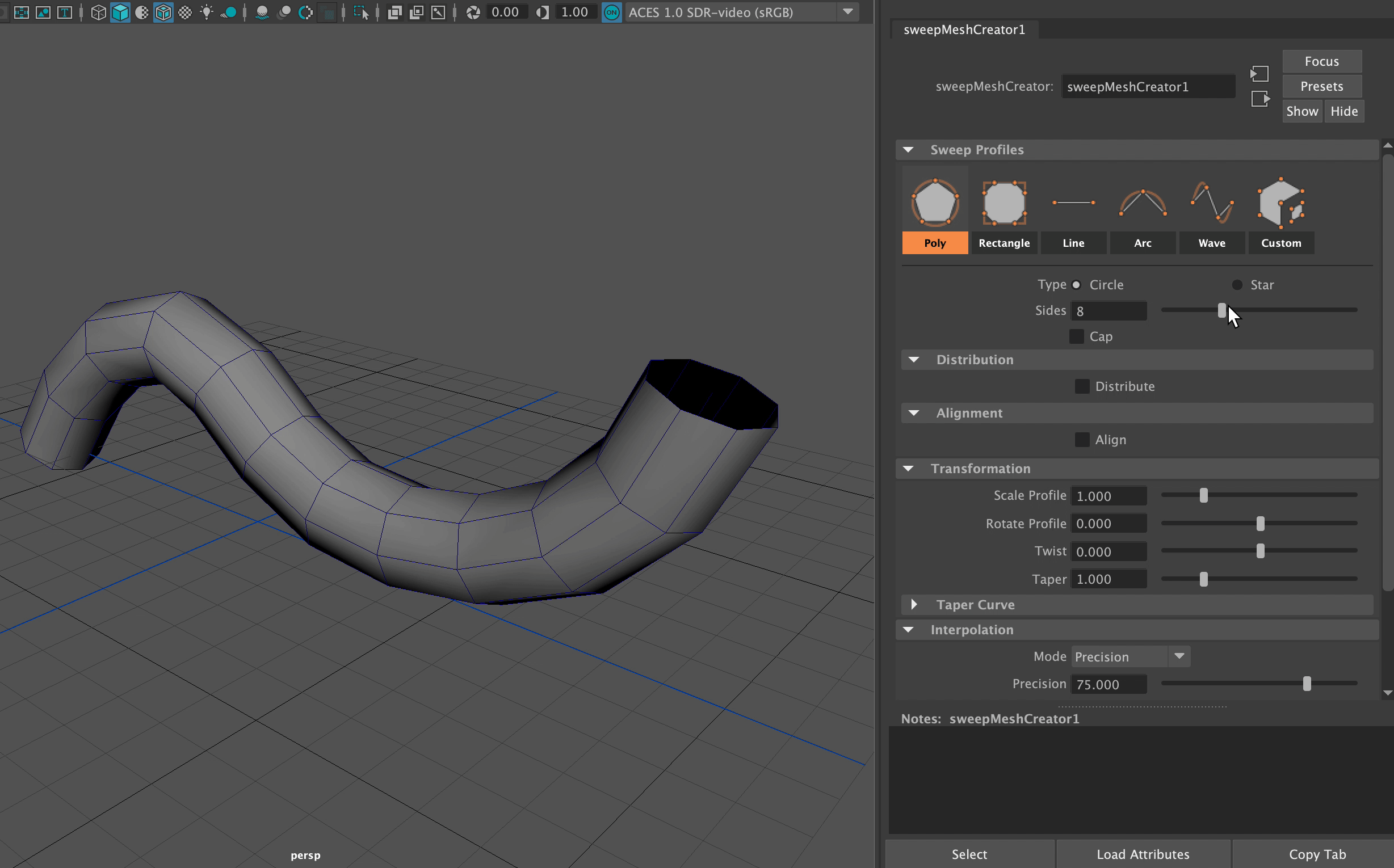
Task: Open the ACES 1.0 SDR-video dropdown
Action: coord(849,12)
